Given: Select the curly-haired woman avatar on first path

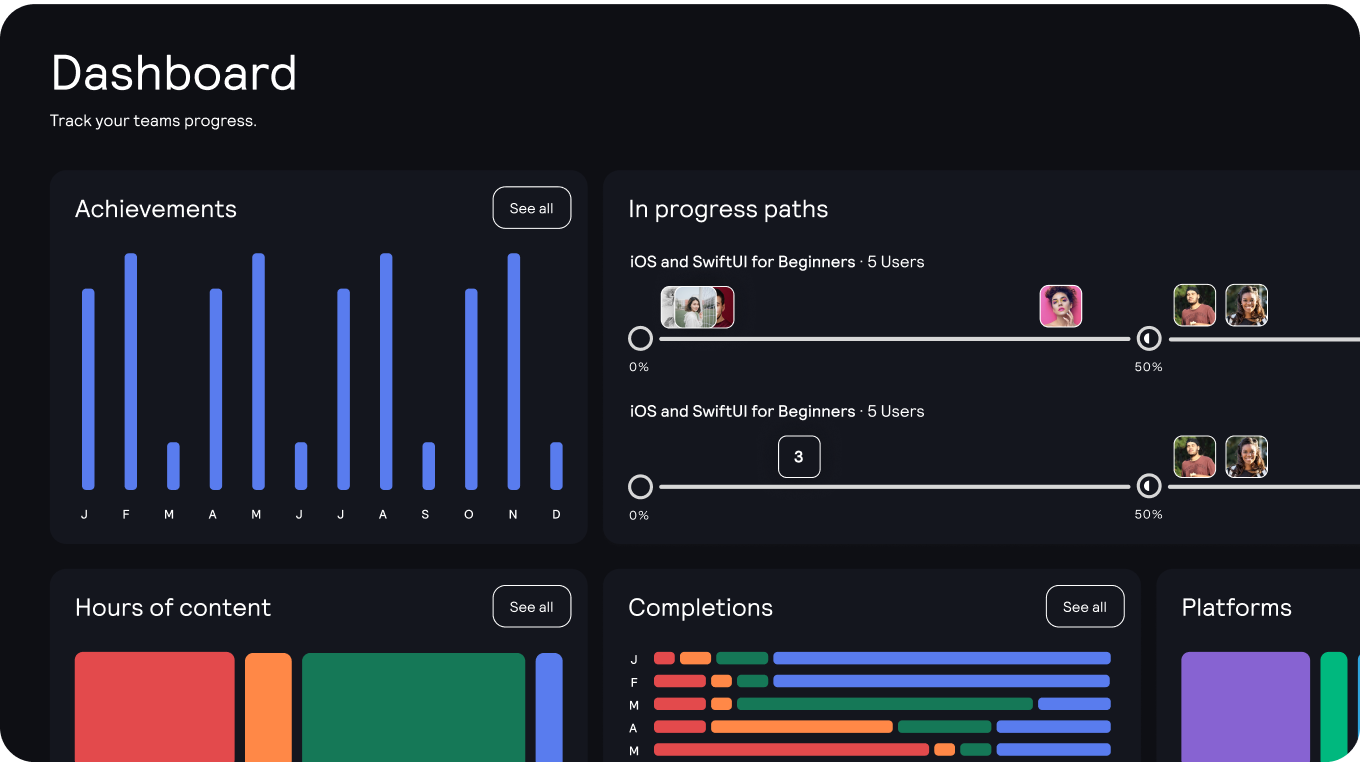Looking at the screenshot, I should (x=1247, y=305).
